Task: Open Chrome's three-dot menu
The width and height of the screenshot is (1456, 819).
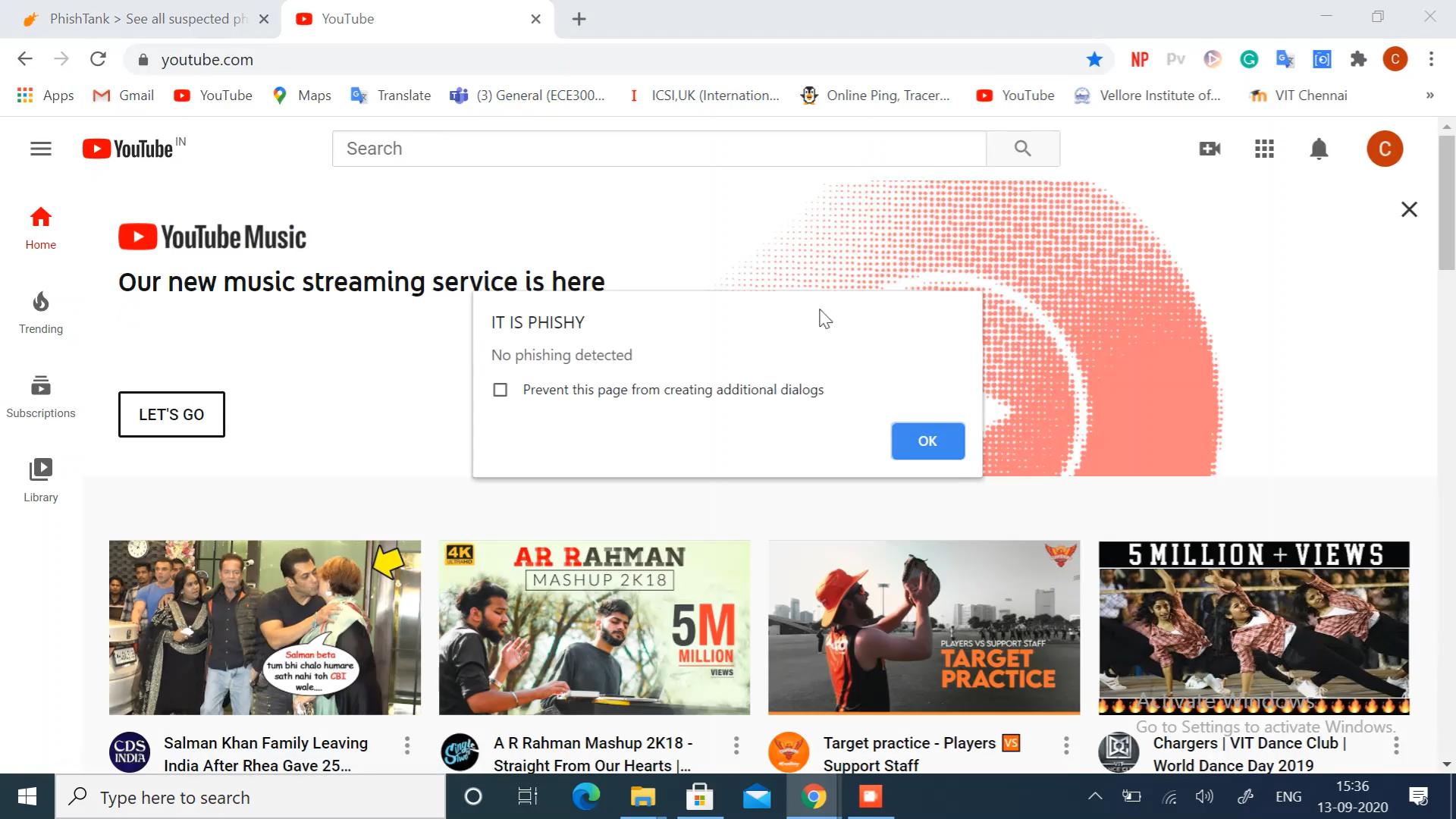Action: (1431, 59)
